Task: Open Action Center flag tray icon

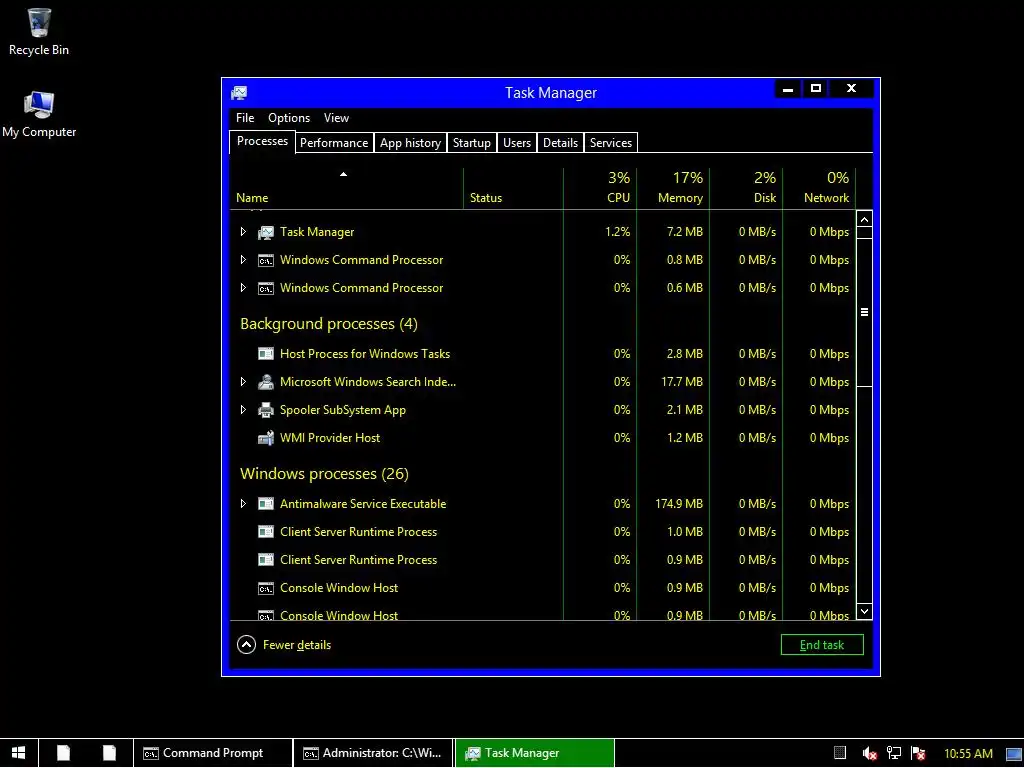Action: coord(918,754)
